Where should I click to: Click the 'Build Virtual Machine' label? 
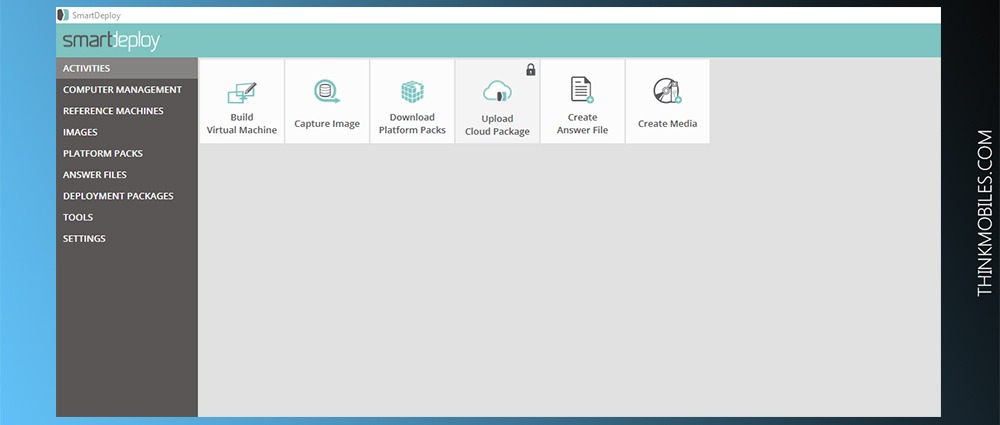tap(242, 124)
